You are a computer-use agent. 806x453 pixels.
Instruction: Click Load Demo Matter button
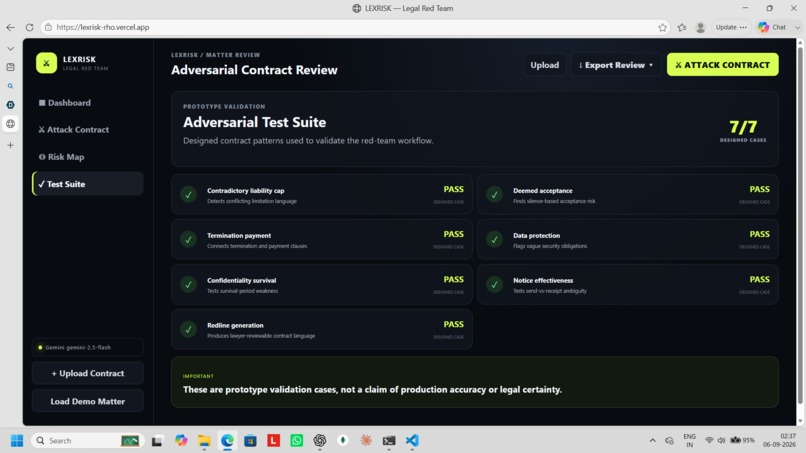(87, 401)
